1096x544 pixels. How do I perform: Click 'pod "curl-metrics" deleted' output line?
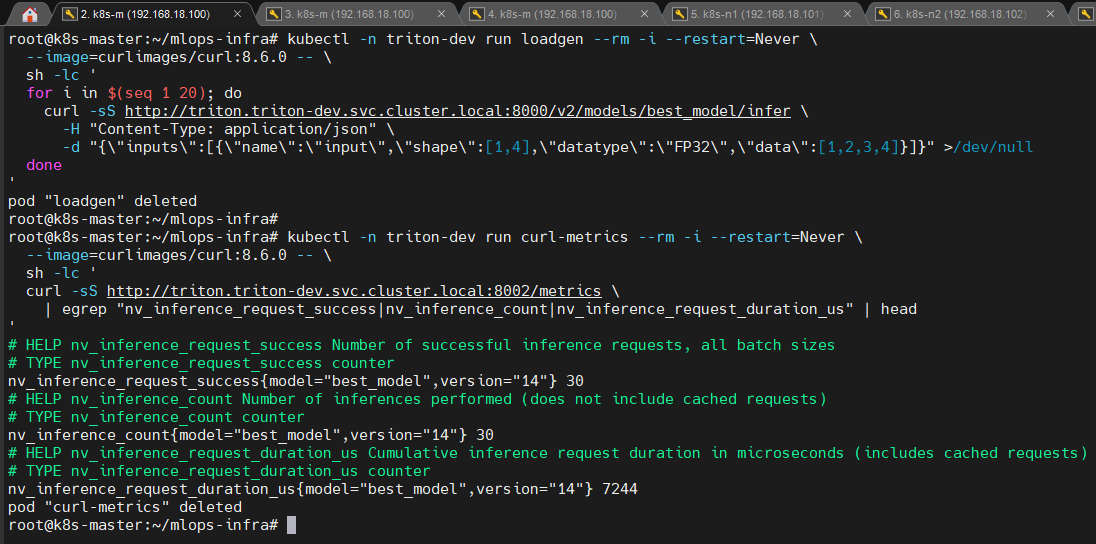125,506
